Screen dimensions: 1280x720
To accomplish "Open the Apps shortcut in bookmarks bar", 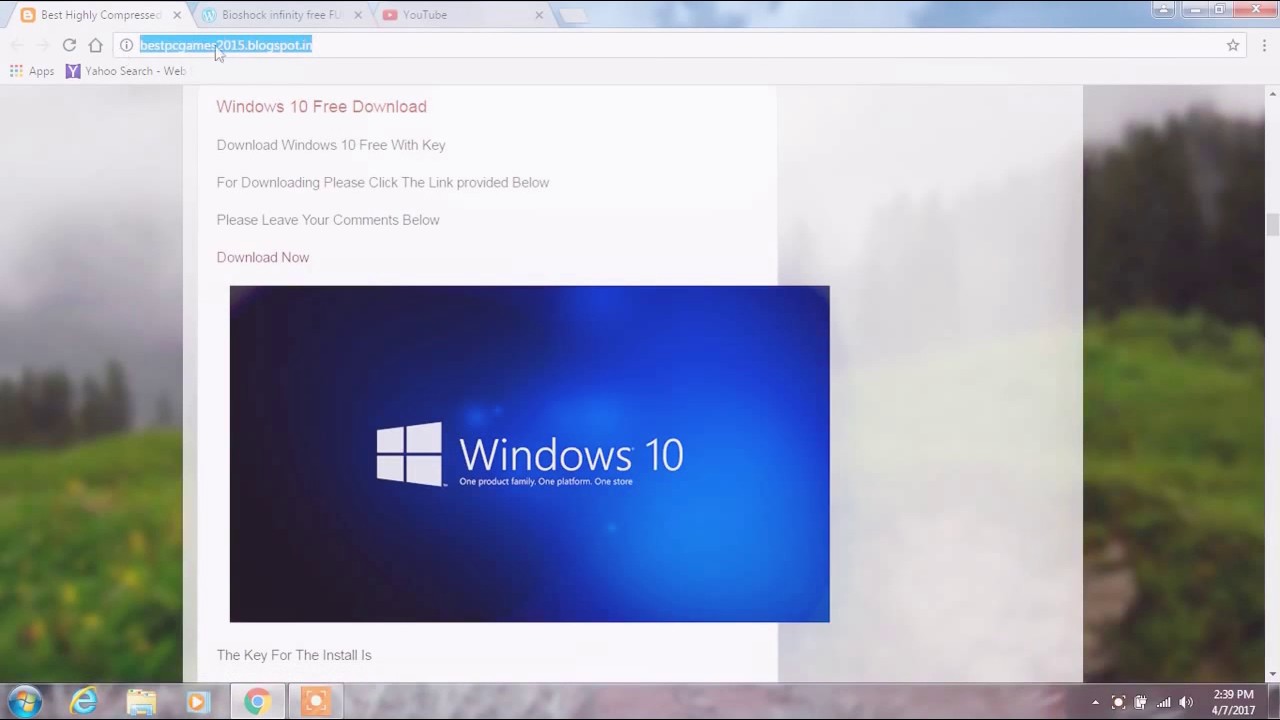I will pyautogui.click(x=32, y=71).
